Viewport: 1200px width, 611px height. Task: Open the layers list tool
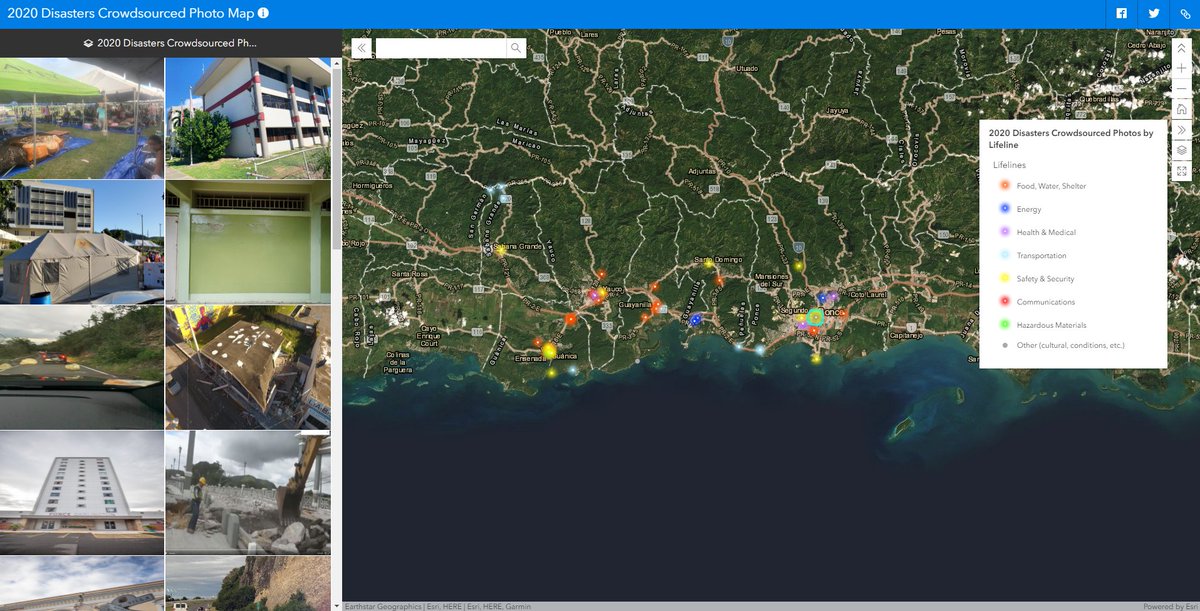click(1181, 150)
